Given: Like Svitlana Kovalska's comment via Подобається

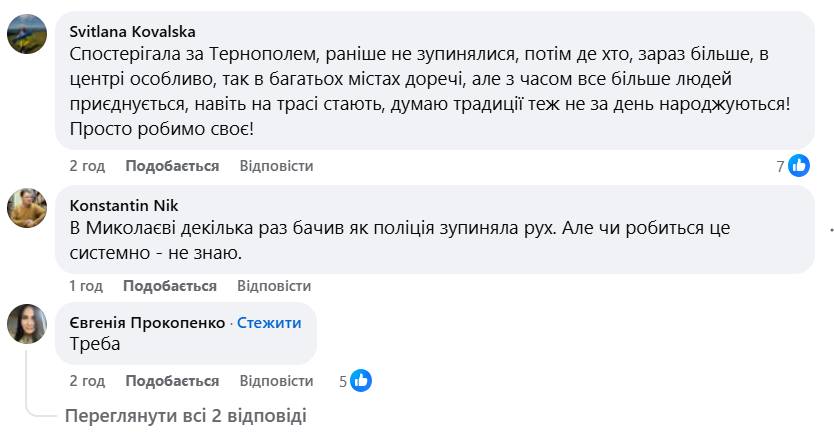Looking at the screenshot, I should (172, 166).
